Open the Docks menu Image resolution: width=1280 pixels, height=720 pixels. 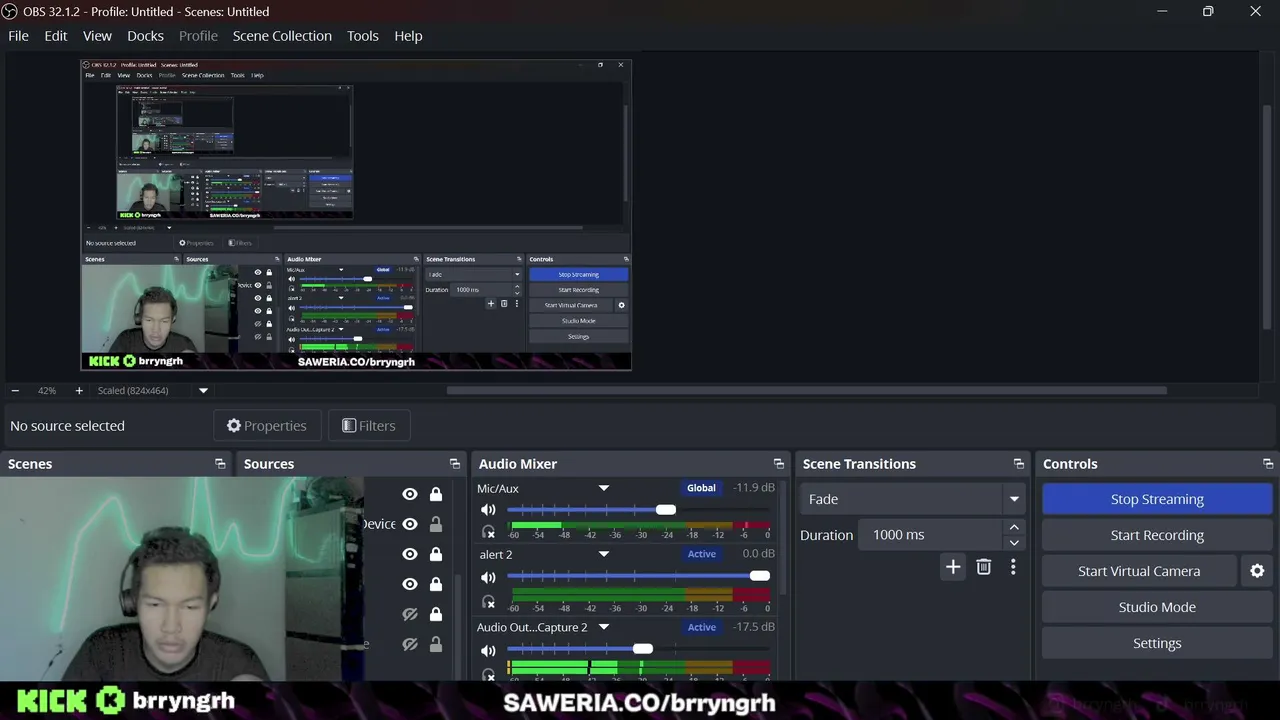(145, 36)
